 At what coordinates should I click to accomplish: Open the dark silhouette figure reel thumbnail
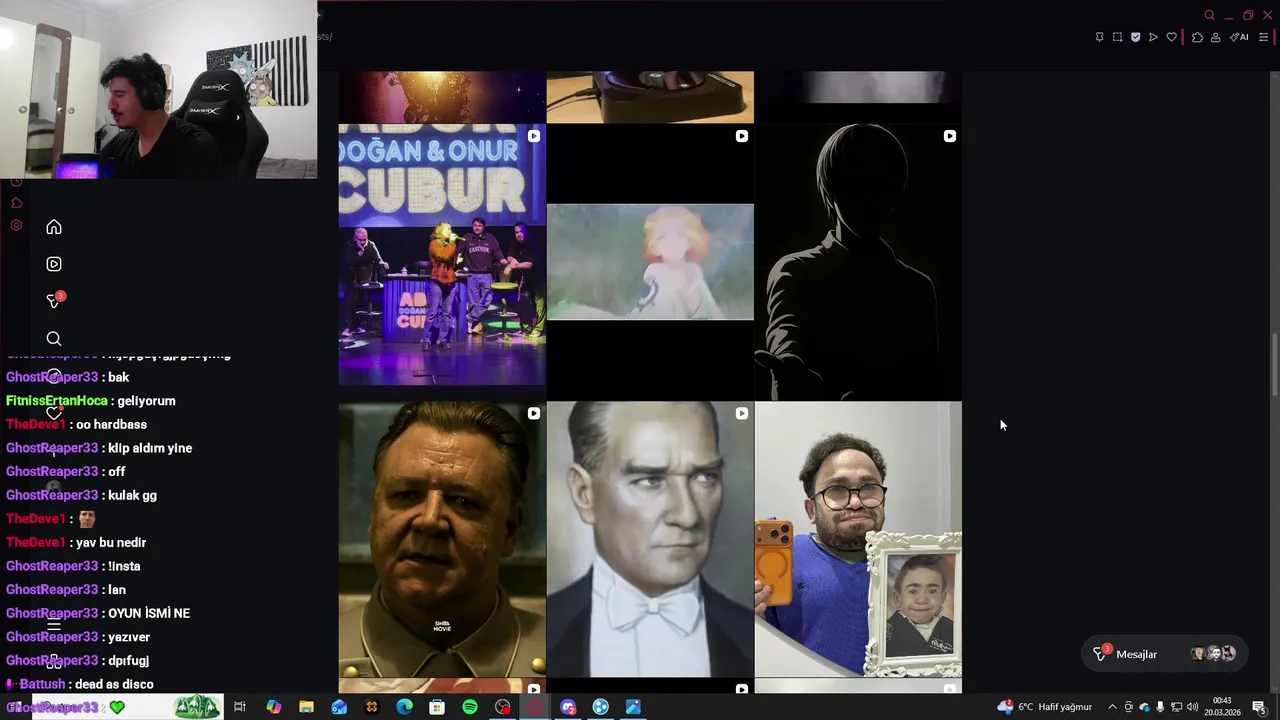858,262
